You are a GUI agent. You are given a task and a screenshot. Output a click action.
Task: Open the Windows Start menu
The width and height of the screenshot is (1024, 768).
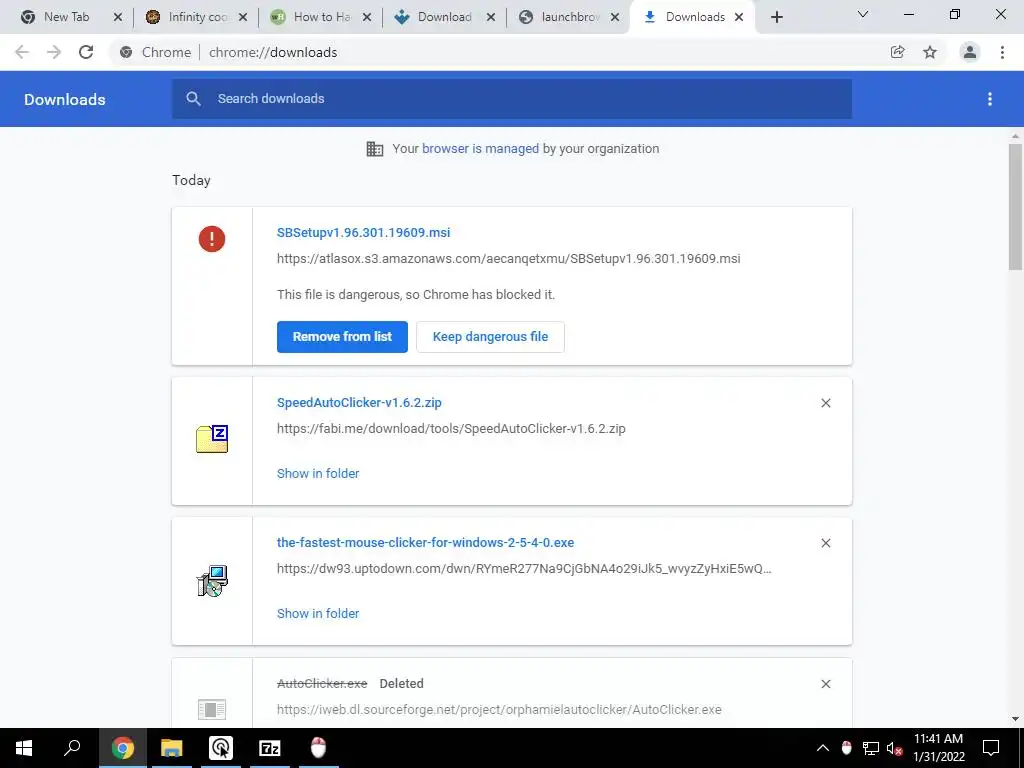24,748
